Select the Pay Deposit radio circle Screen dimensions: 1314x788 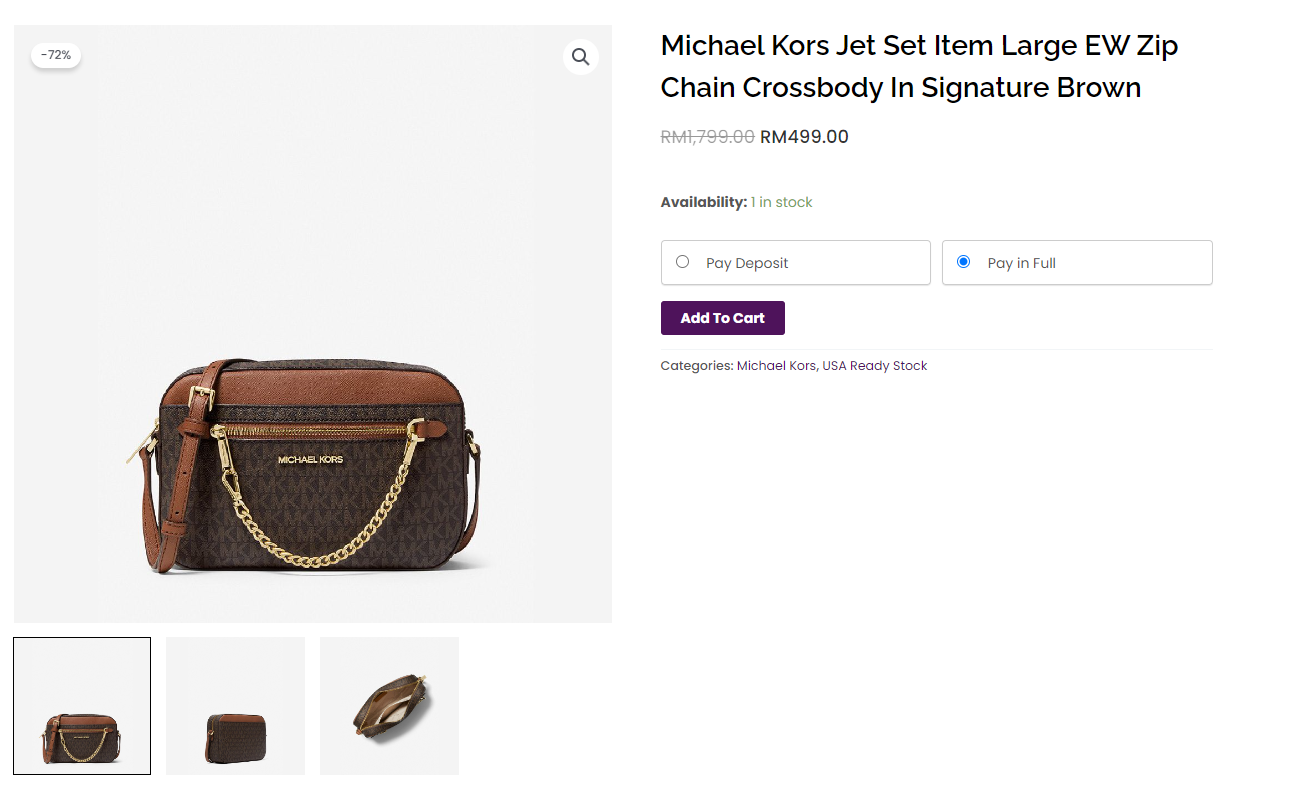coord(683,262)
